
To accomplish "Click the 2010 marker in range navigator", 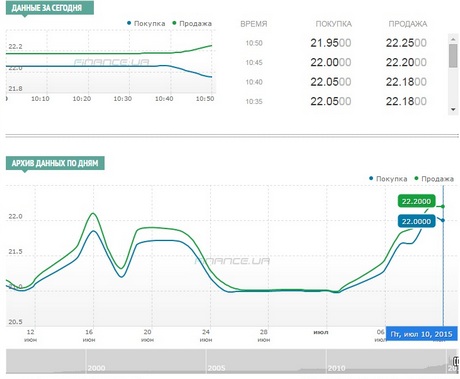I will 336,368.
